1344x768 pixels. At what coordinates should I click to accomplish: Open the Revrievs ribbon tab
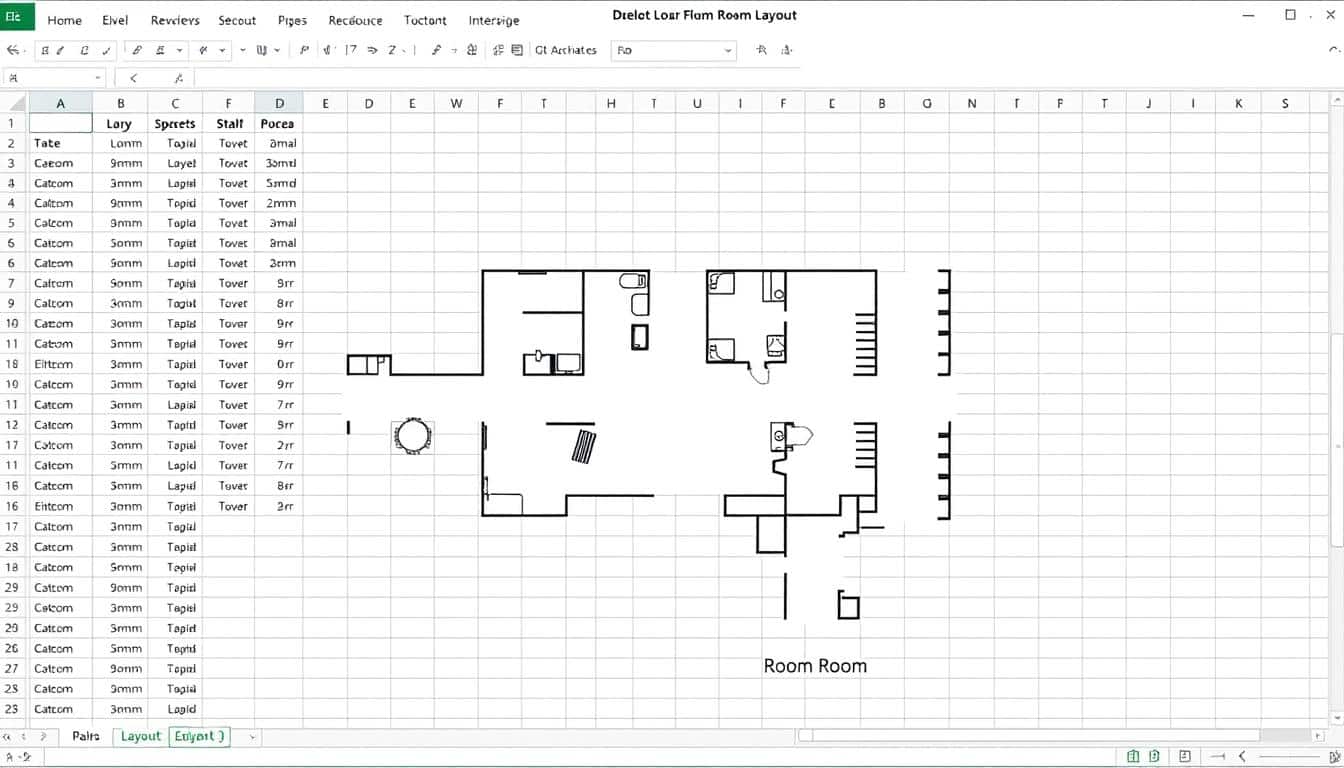click(x=175, y=20)
